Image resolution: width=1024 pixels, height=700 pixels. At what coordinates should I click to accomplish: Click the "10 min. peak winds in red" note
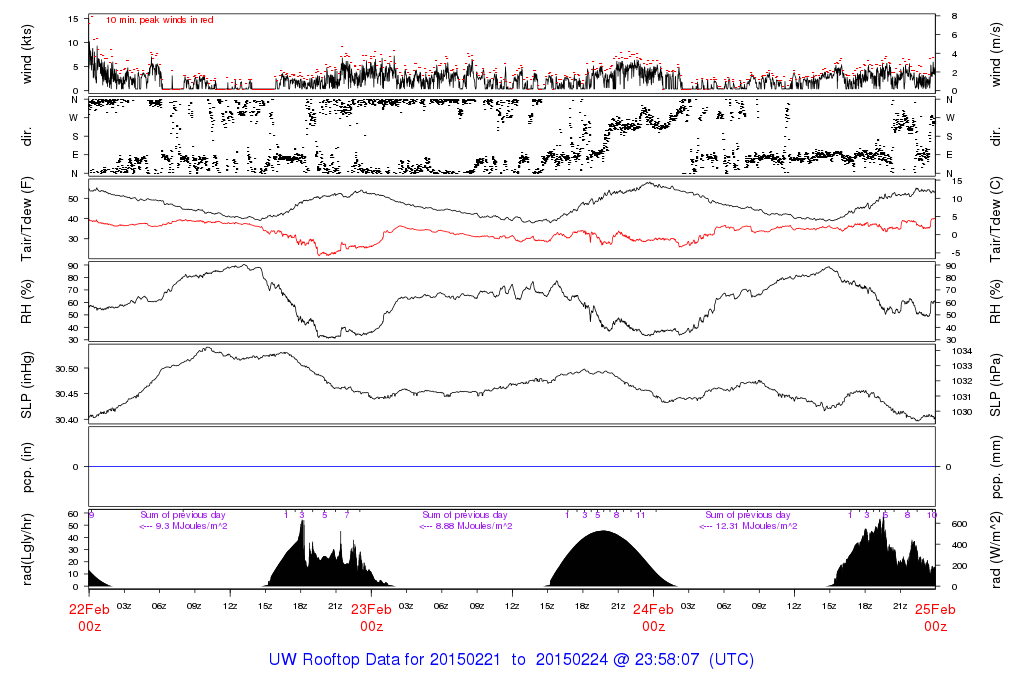(159, 20)
